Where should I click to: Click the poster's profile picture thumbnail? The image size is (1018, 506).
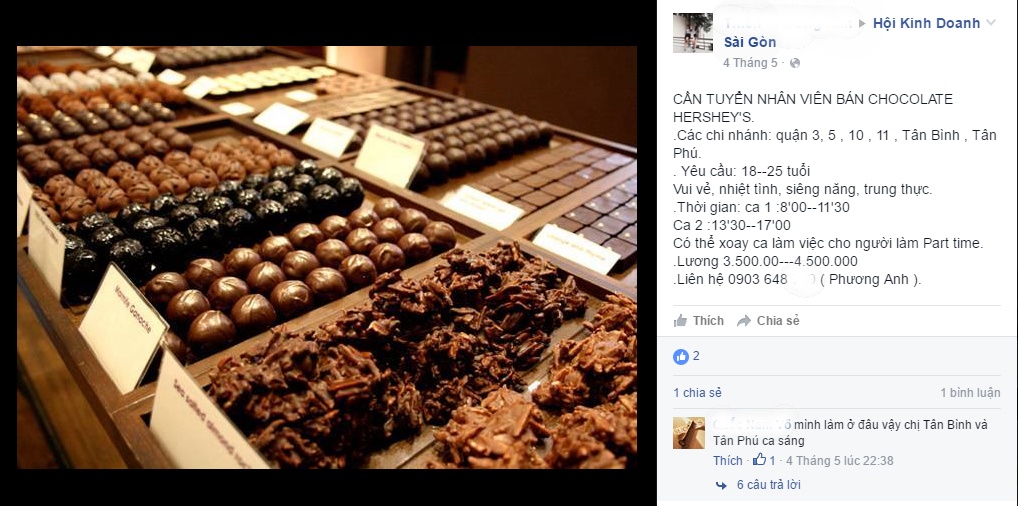tap(693, 32)
